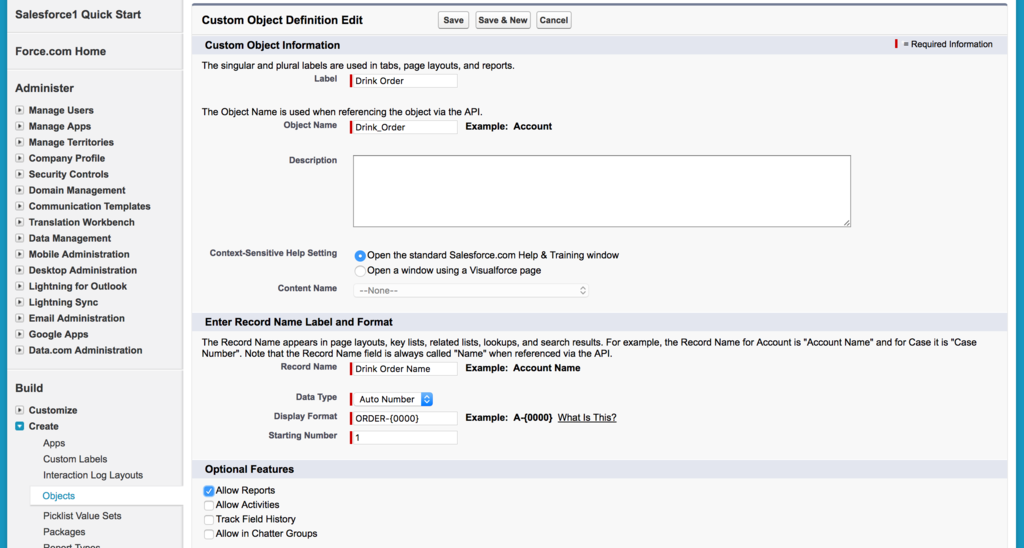Grab the Description box resize handle
Image resolution: width=1024 pixels, height=548 pixels.
pyautogui.click(x=846, y=223)
